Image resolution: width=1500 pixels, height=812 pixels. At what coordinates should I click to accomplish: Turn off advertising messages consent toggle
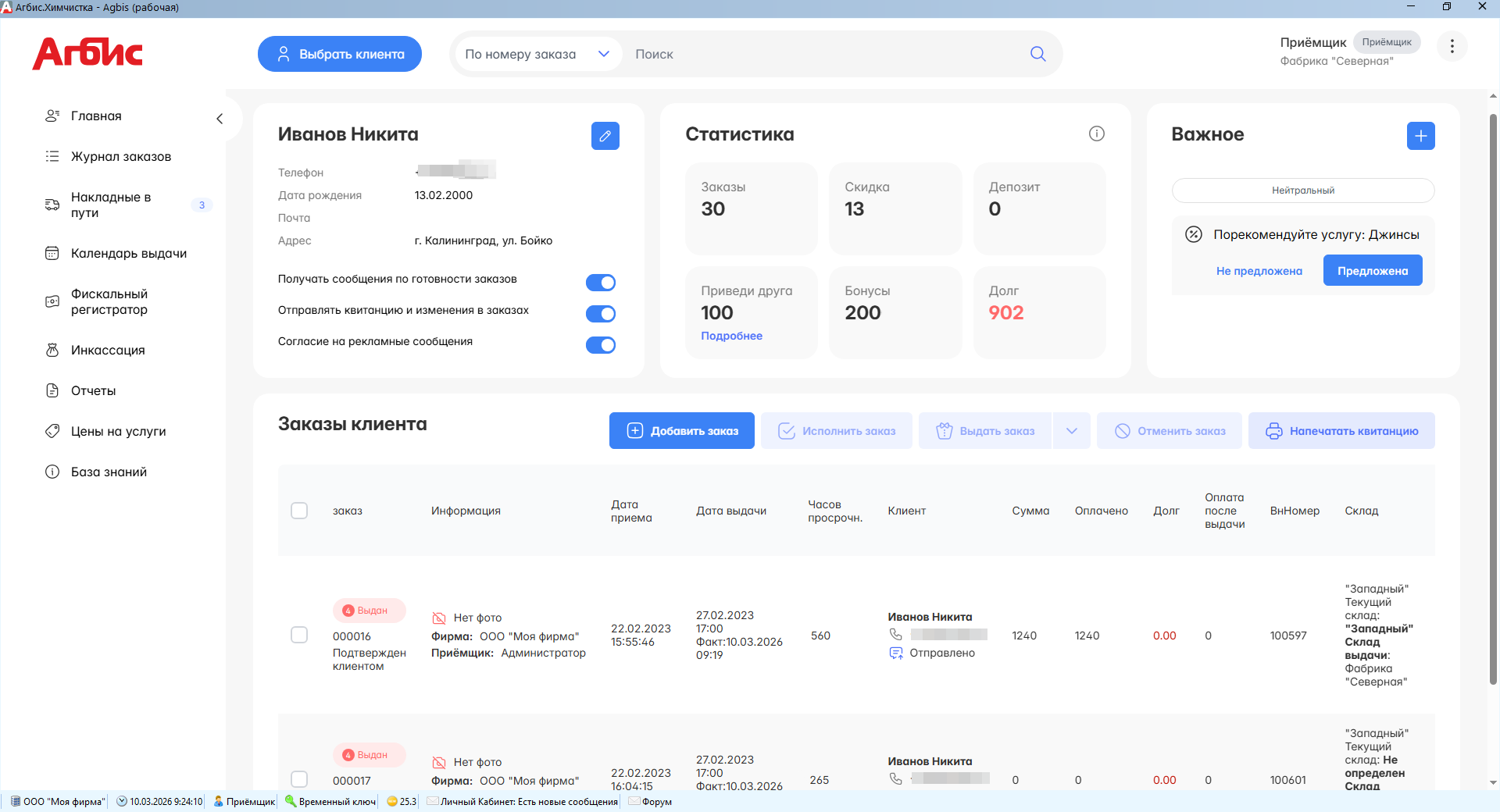(x=600, y=345)
